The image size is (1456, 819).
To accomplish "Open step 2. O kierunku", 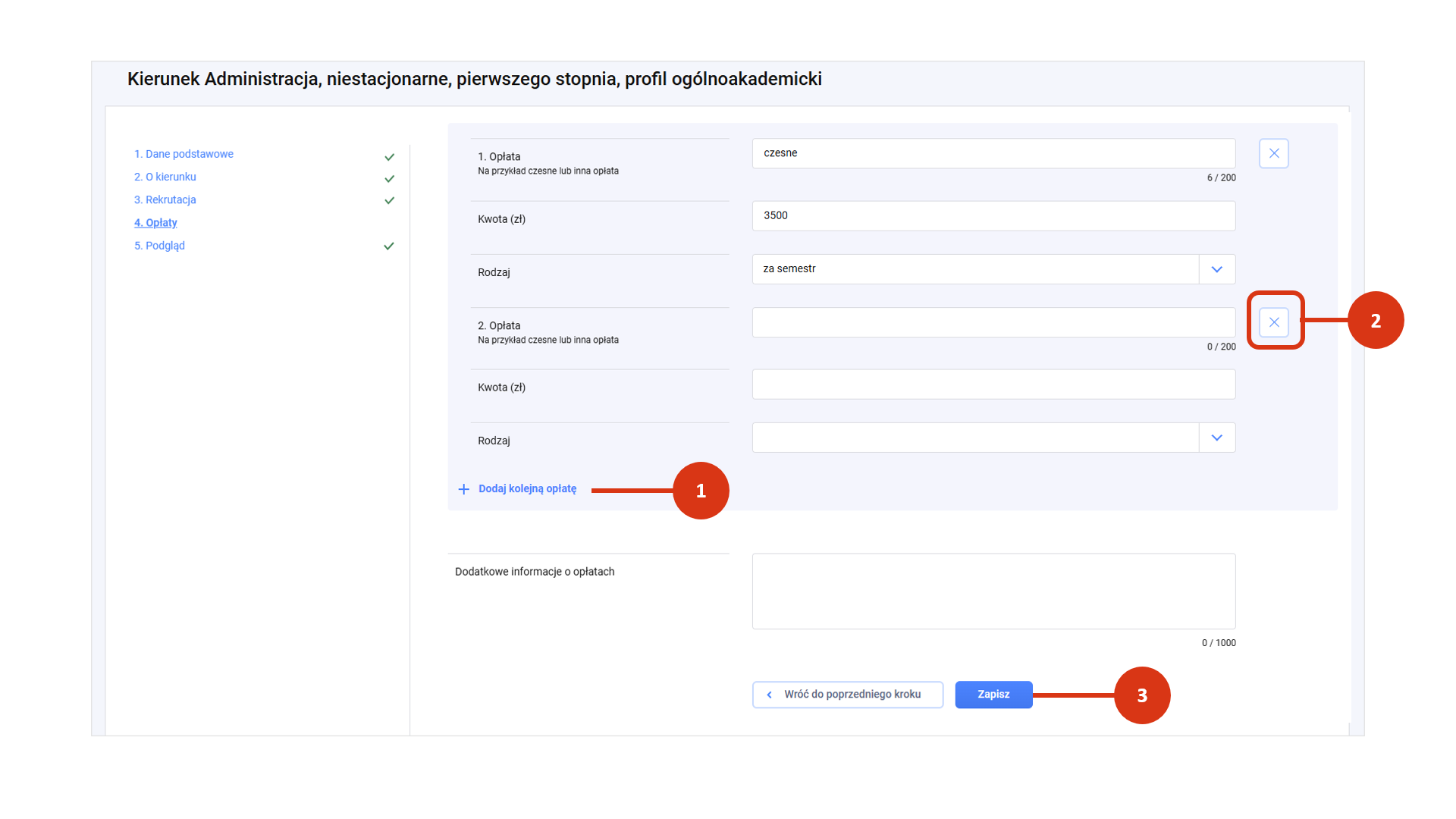I will tap(165, 177).
